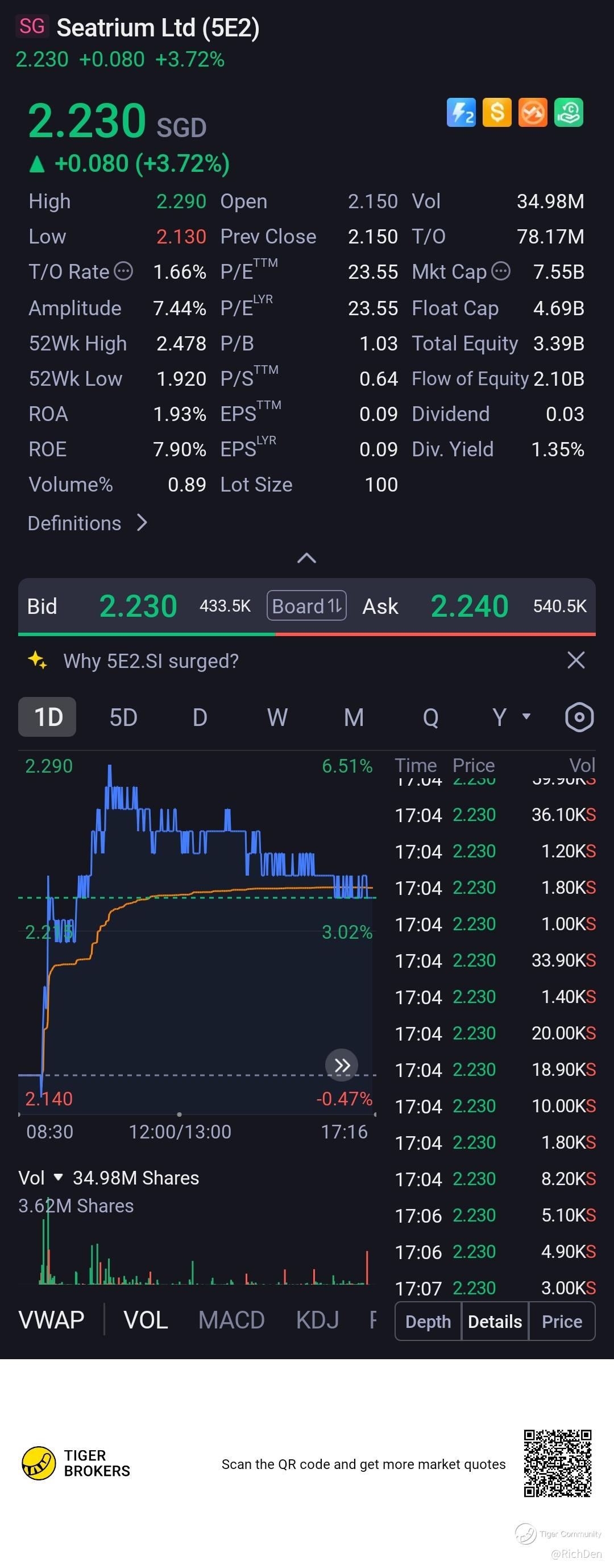The height and width of the screenshot is (1568, 614).
Task: Tap the 17:07 trade with 3.00K volume
Action: click(x=495, y=1288)
